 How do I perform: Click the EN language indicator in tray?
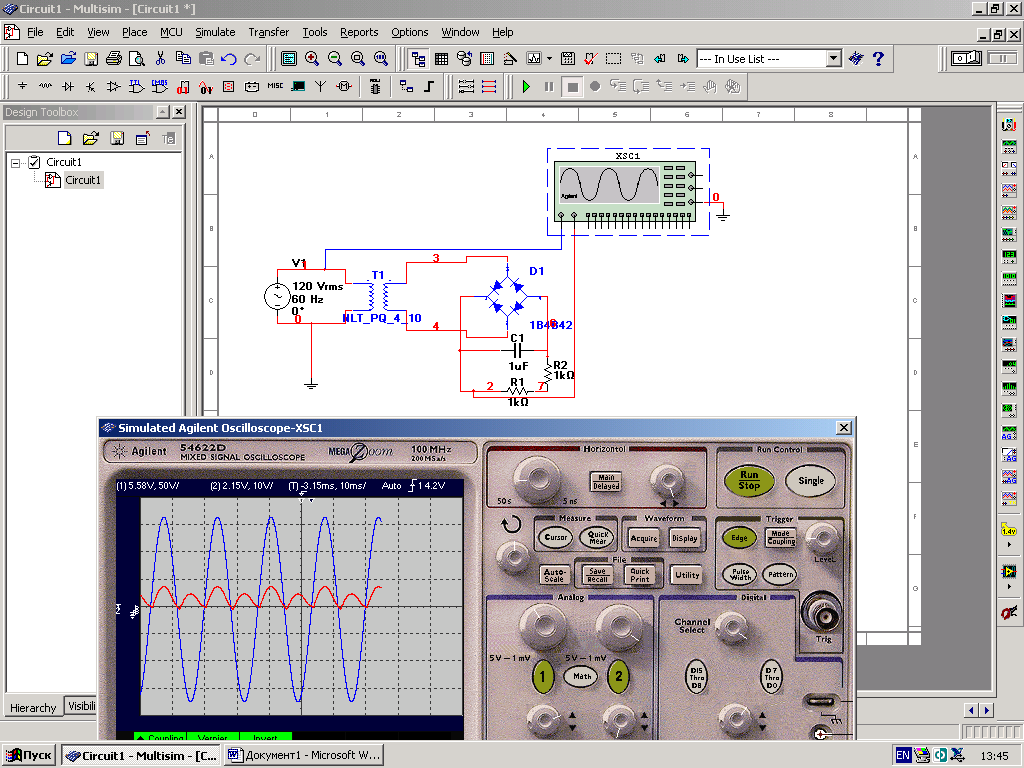pyautogui.click(x=903, y=755)
